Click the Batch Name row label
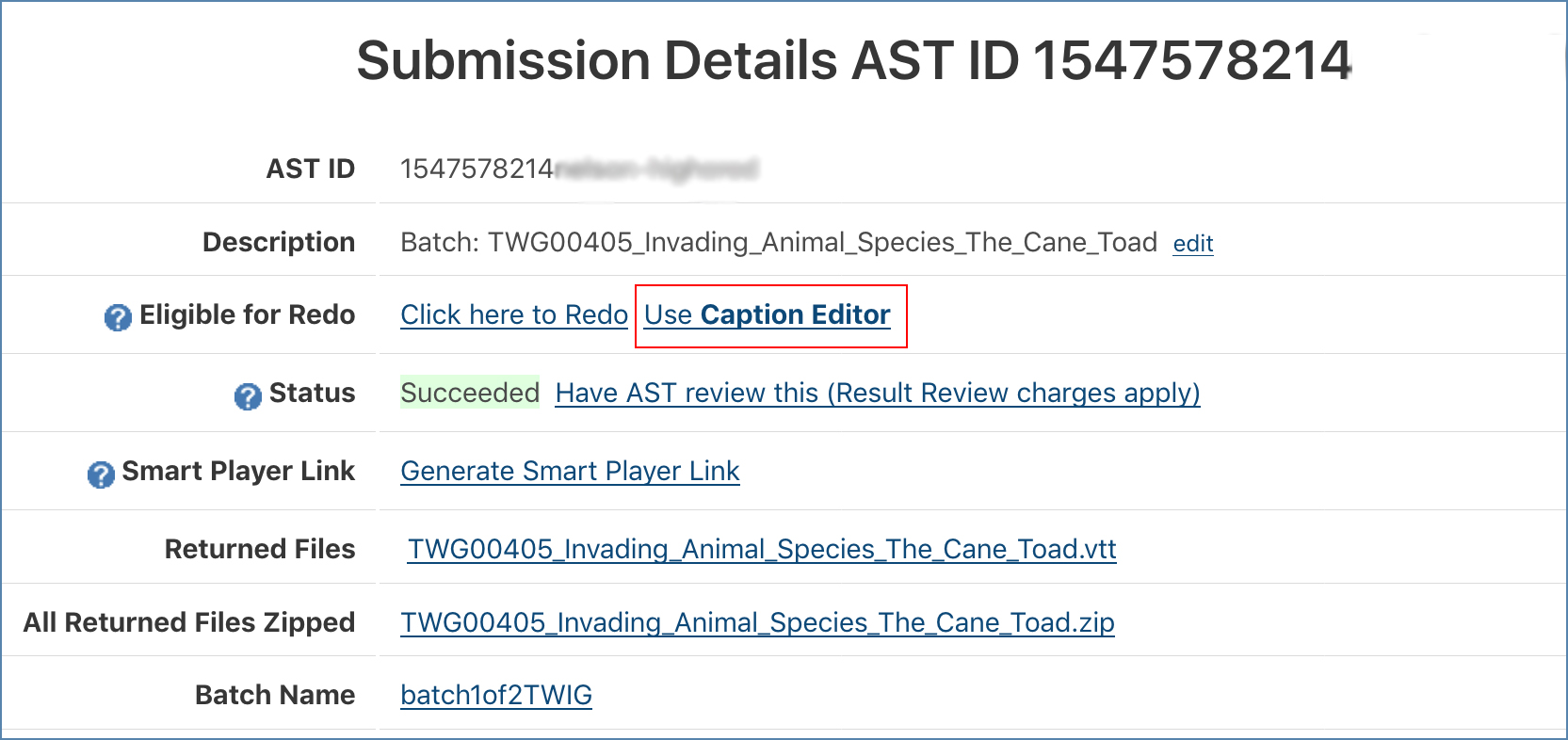This screenshot has height=740, width=1568. point(275,695)
